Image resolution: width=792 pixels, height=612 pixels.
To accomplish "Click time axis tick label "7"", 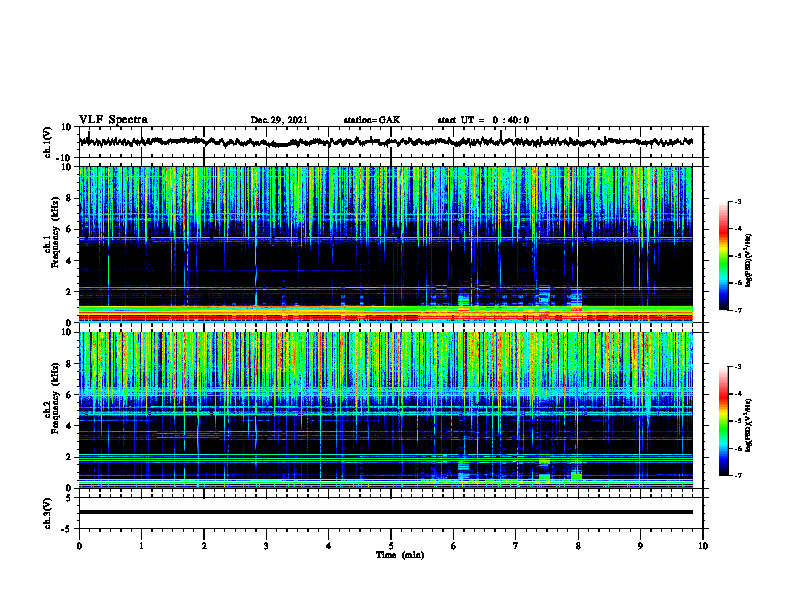I will point(516,546).
